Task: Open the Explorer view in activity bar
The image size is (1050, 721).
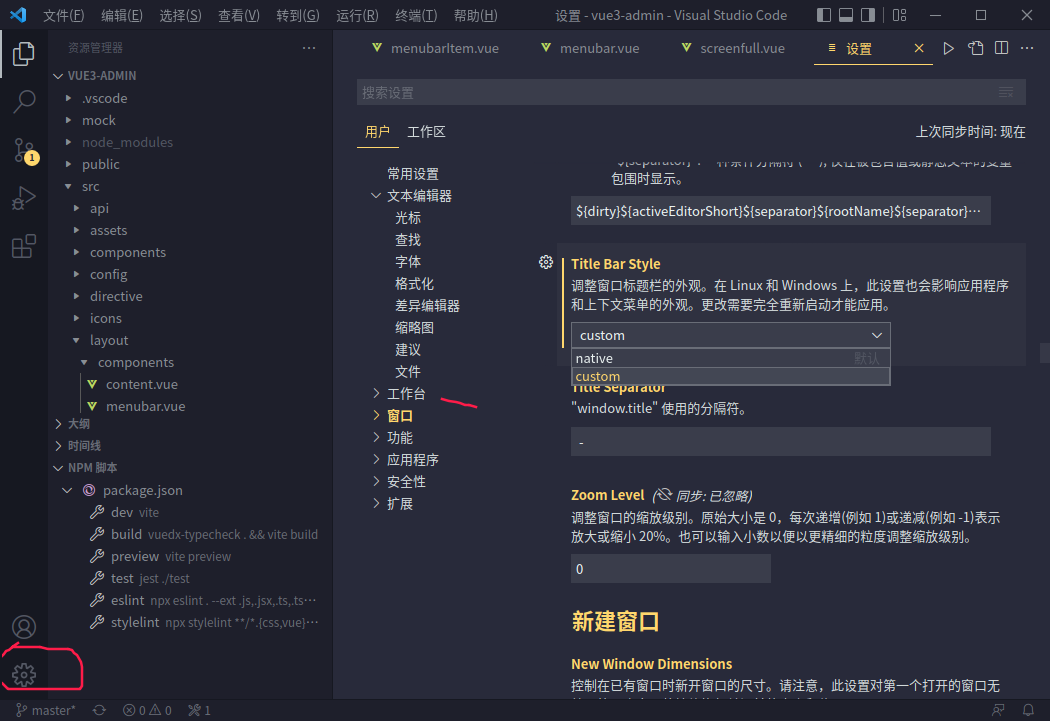Action: coord(23,54)
